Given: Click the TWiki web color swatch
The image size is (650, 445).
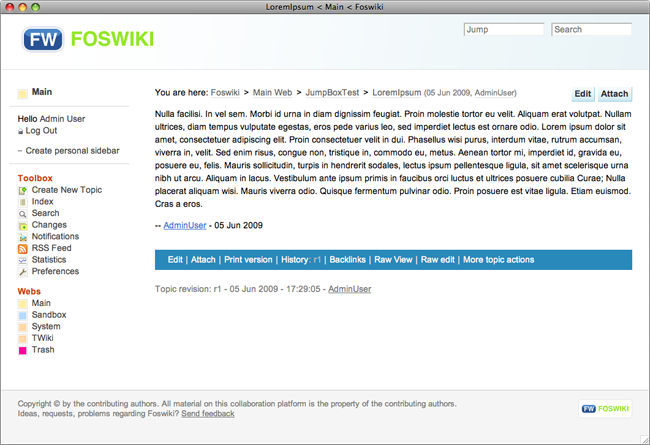Looking at the screenshot, I should (x=23, y=338).
